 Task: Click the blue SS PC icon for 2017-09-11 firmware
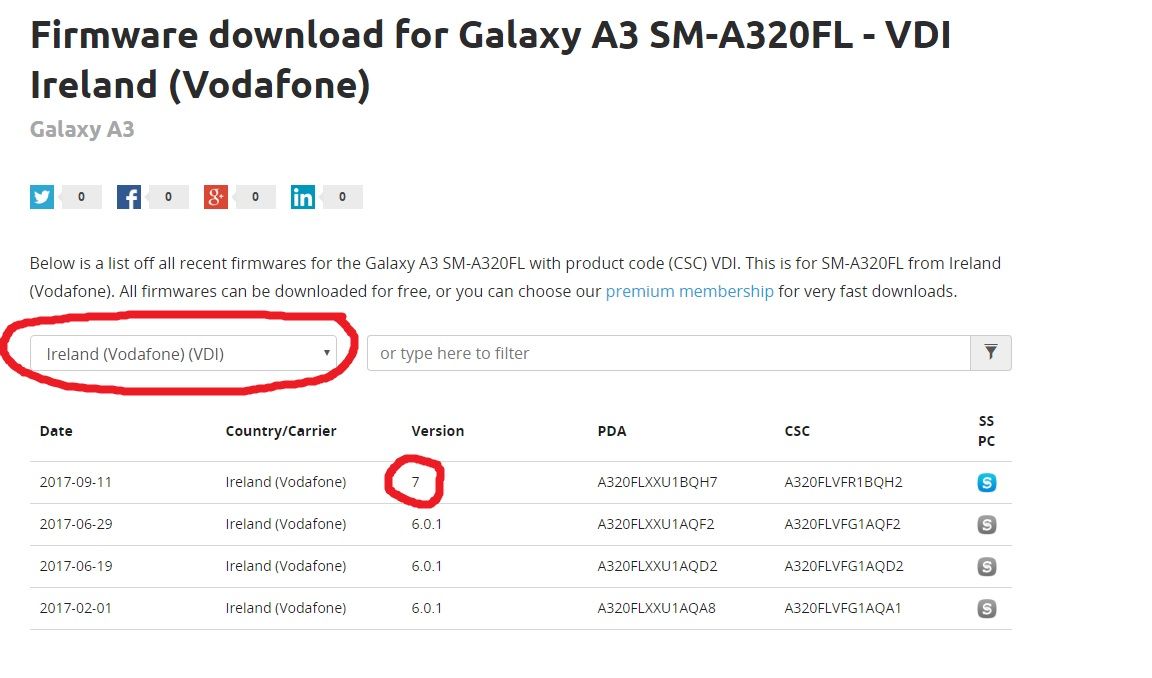tap(987, 483)
